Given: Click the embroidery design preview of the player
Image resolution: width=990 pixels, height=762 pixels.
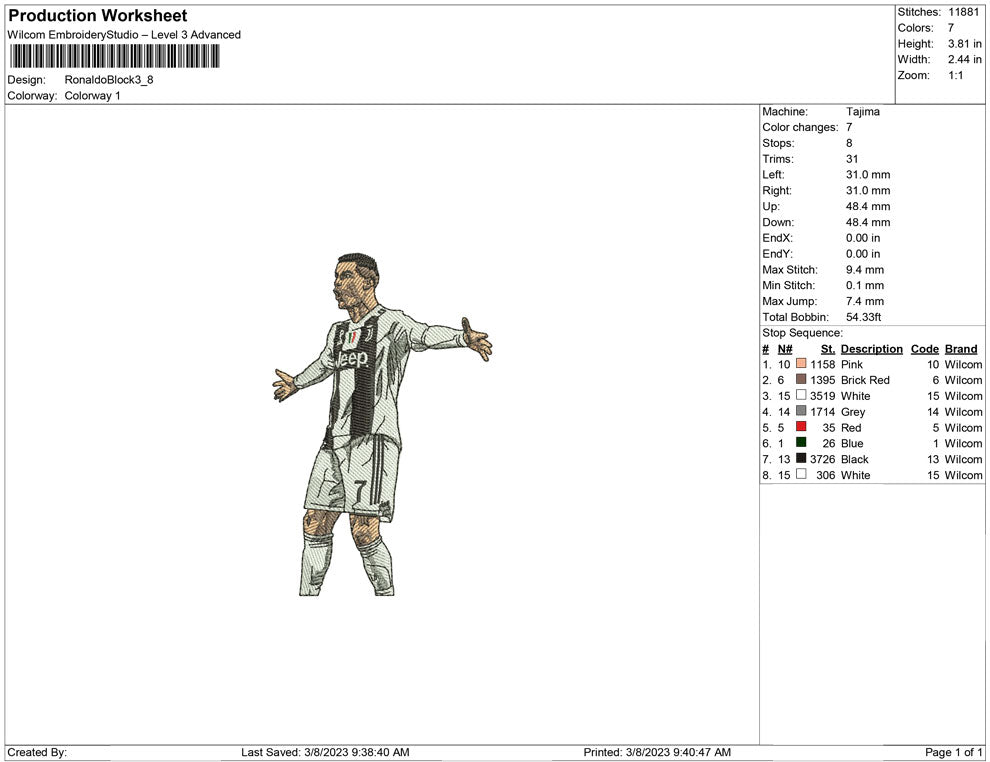Looking at the screenshot, I should (x=382, y=424).
